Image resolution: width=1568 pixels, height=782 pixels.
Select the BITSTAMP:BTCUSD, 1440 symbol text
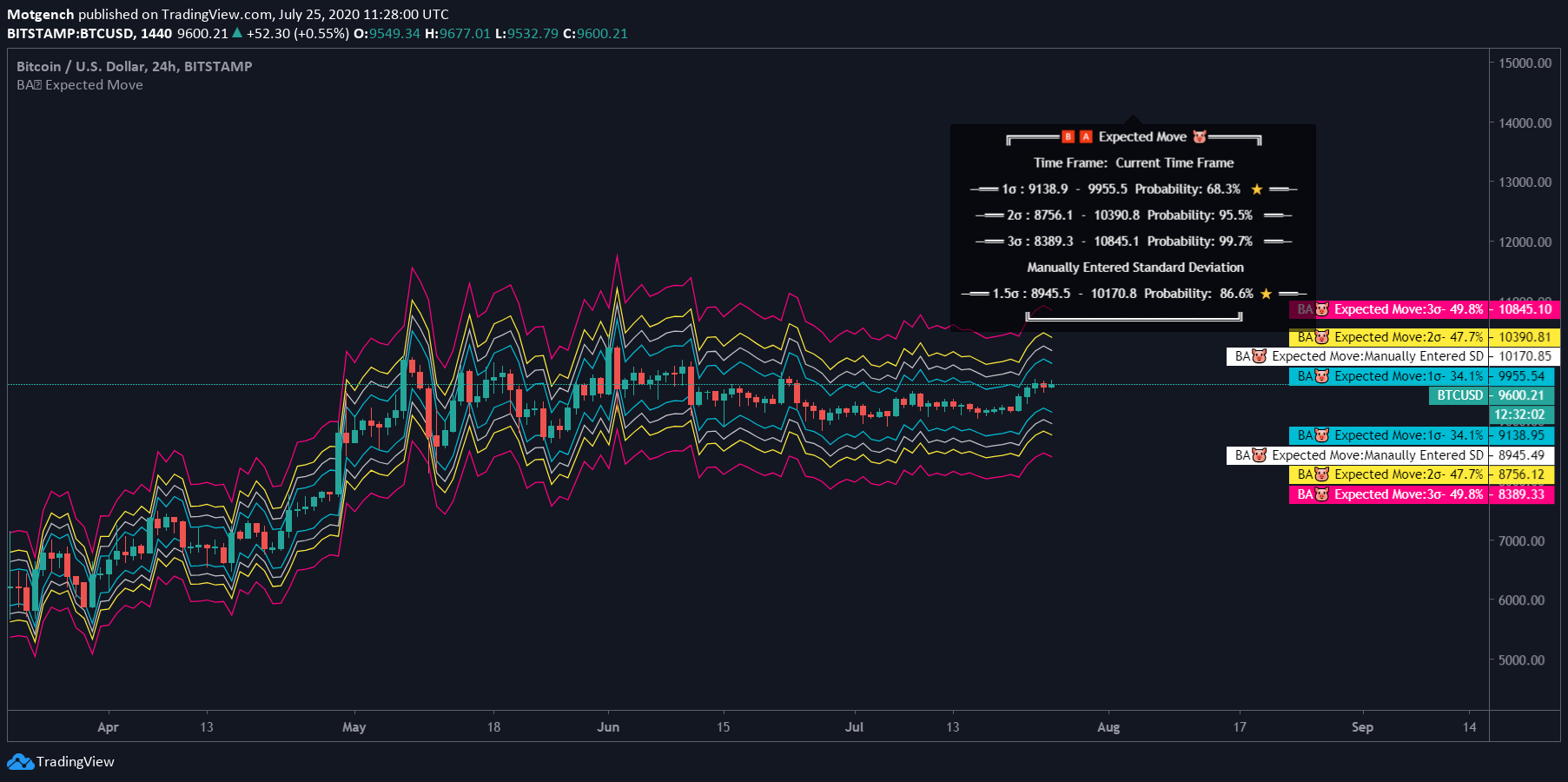(x=89, y=33)
